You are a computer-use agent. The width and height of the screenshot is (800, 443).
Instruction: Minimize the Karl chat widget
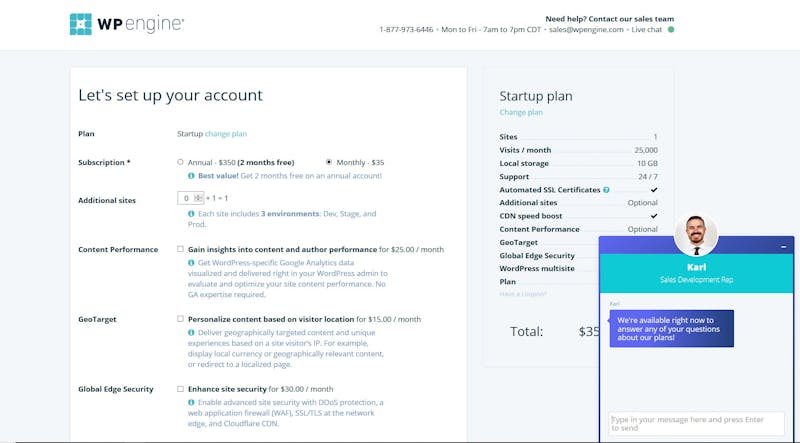click(783, 247)
